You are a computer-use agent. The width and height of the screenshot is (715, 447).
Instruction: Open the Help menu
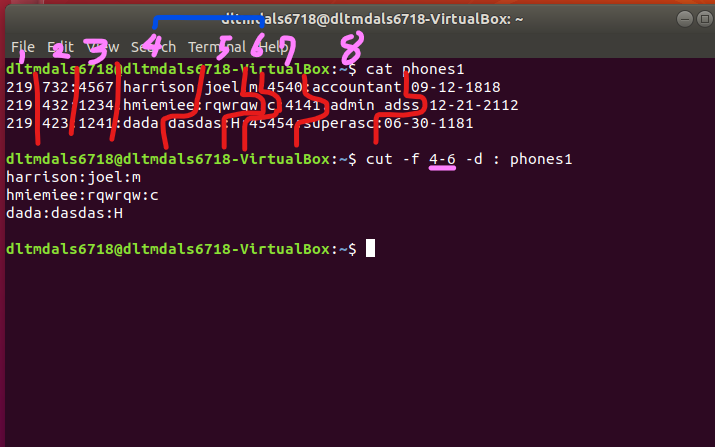coord(274,47)
